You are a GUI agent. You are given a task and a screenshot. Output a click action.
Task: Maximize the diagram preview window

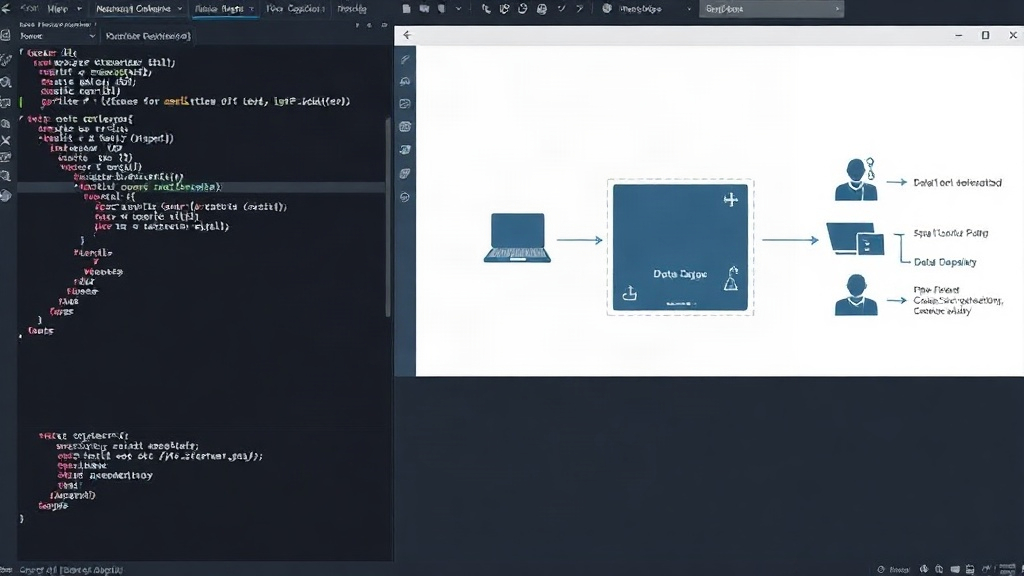click(x=985, y=35)
